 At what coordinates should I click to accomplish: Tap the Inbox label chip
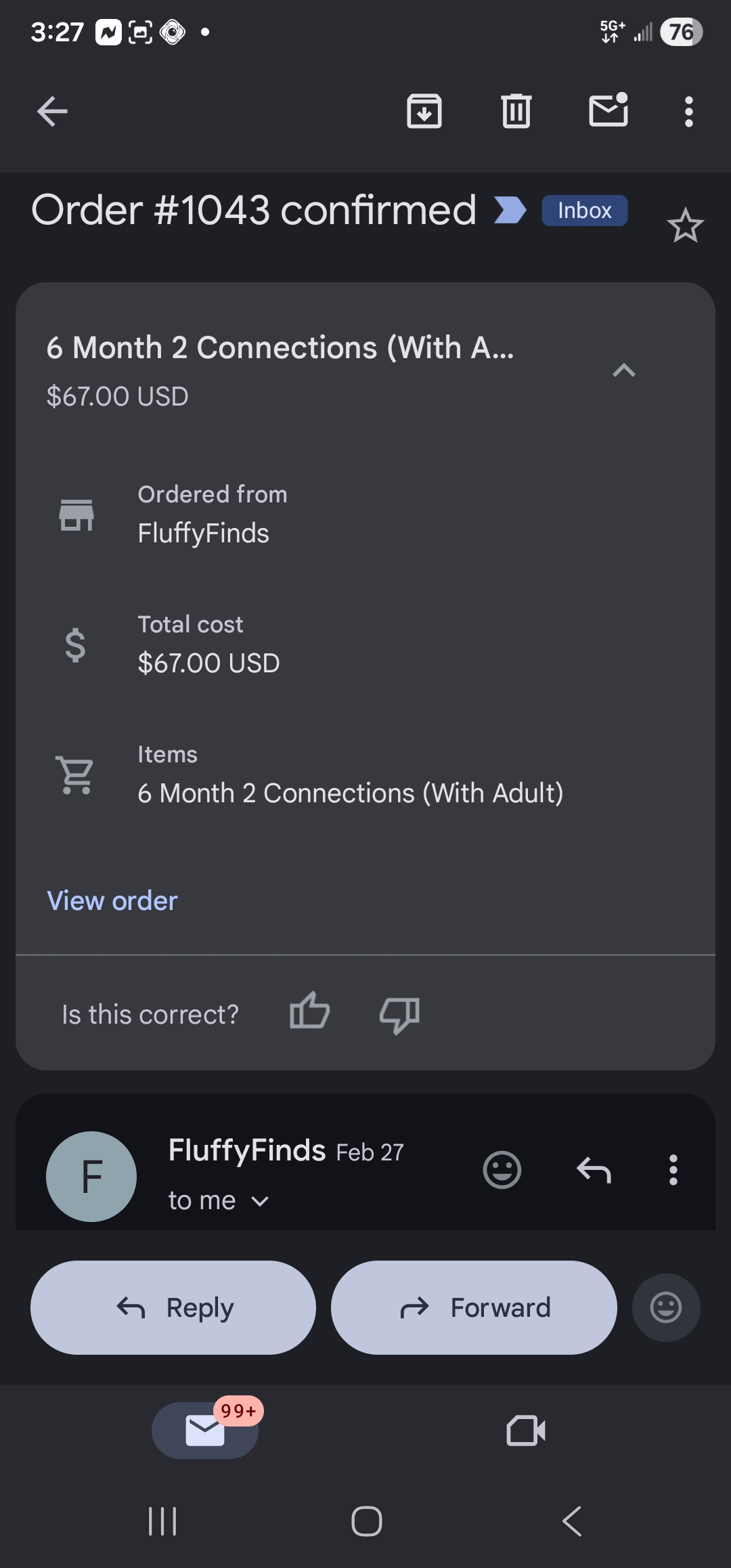[x=584, y=211]
